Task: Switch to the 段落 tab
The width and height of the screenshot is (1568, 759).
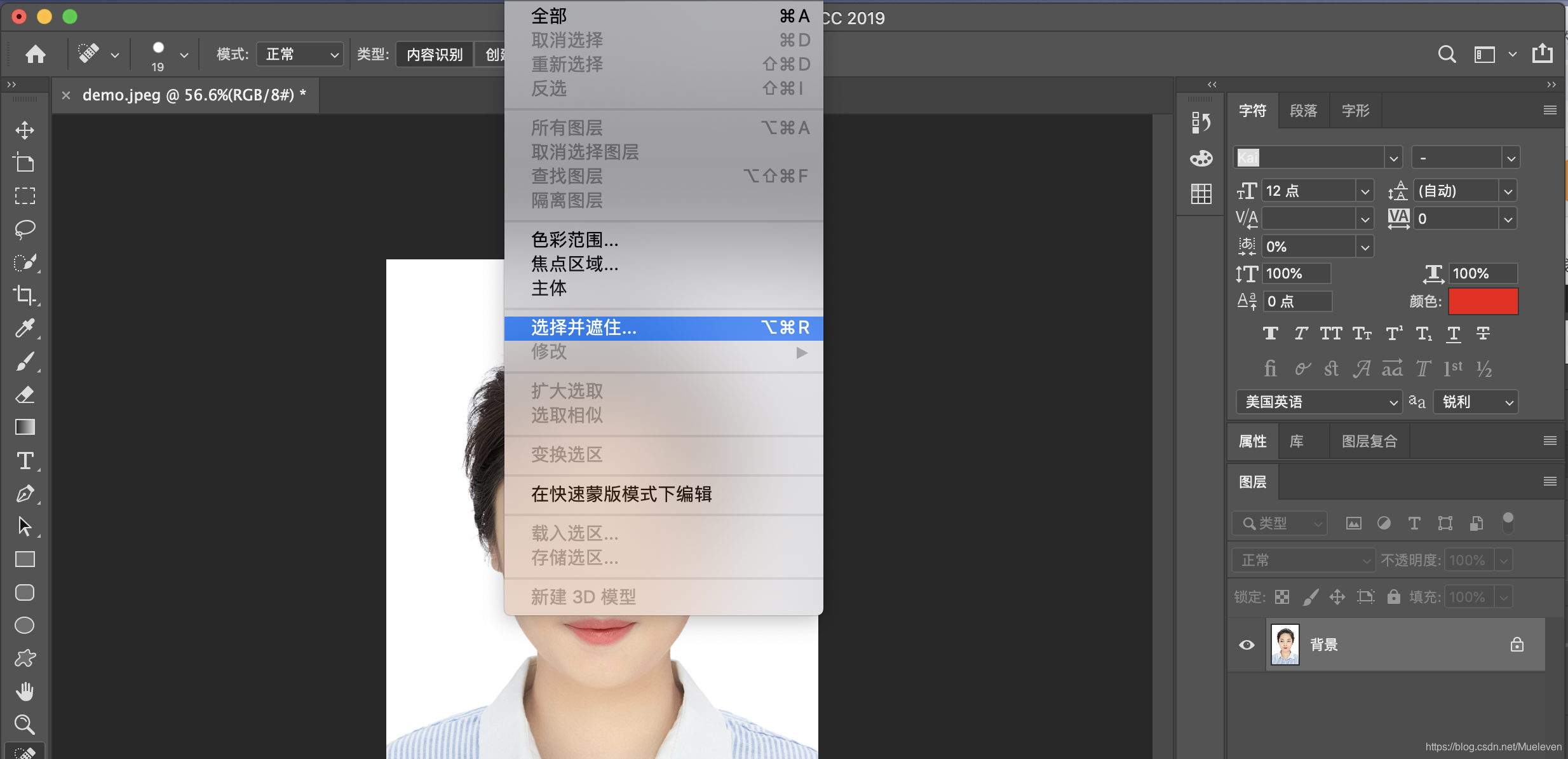Action: tap(1303, 111)
